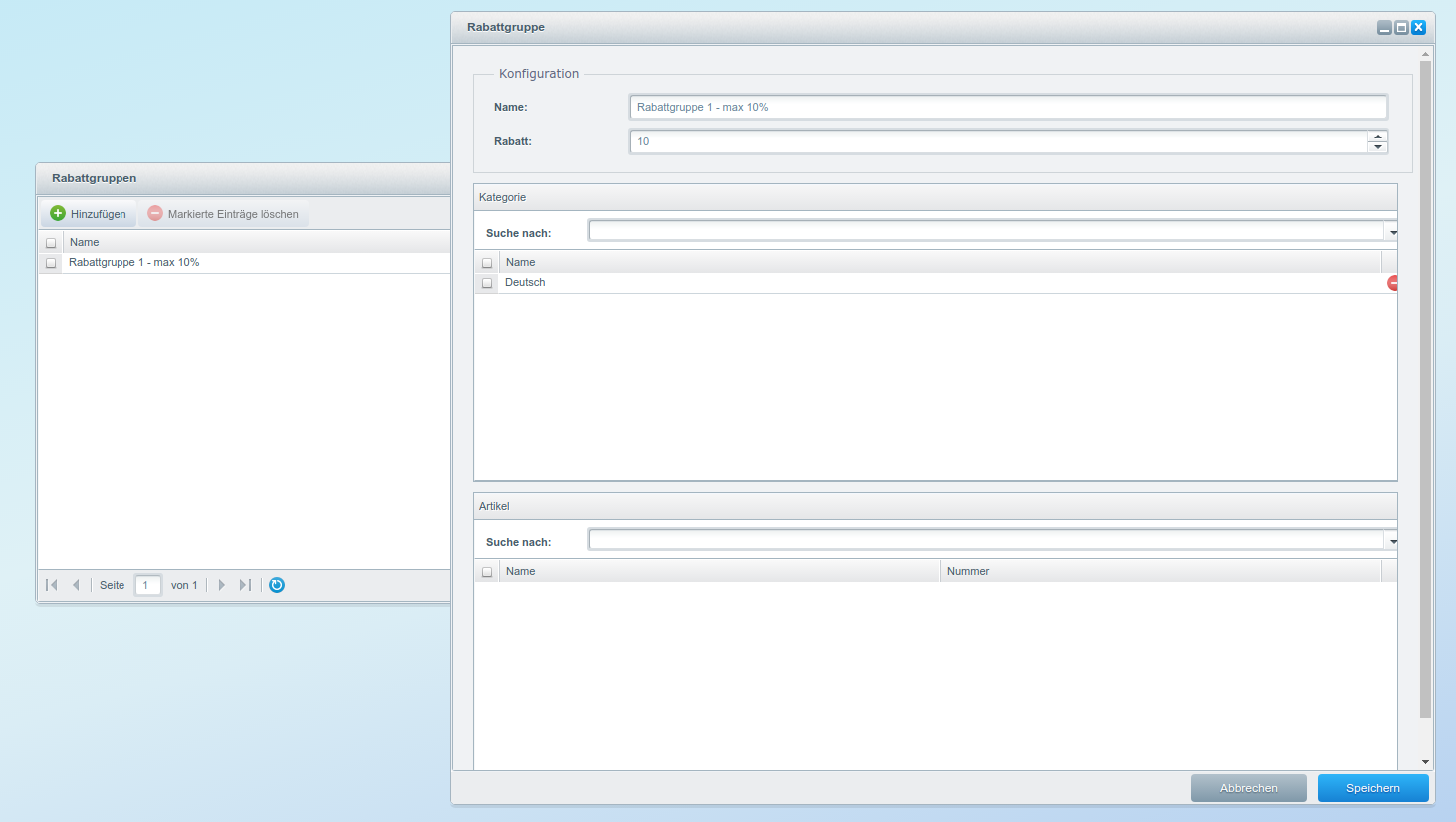The image size is (1456, 822).
Task: Remove Deutsch category with red minus
Action: (x=1392, y=283)
